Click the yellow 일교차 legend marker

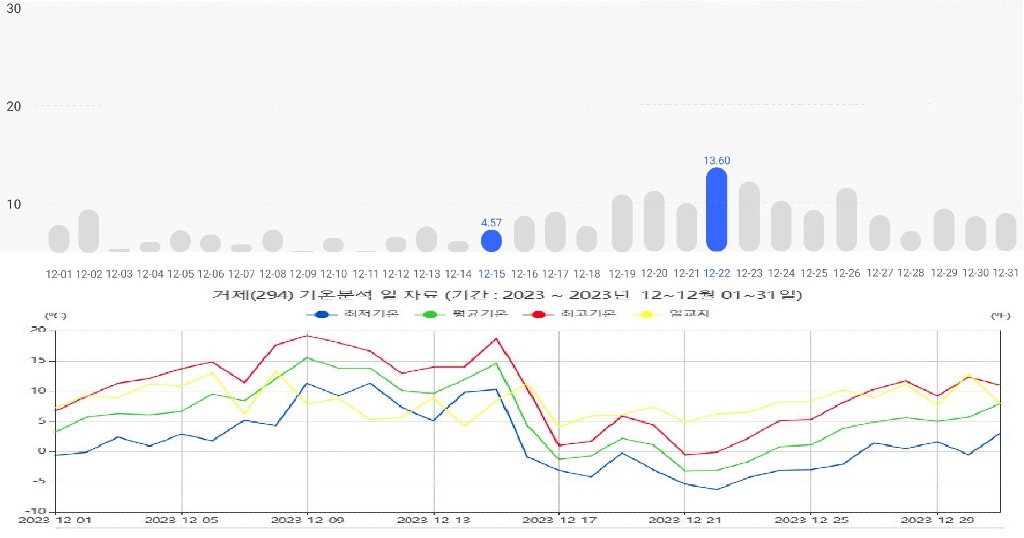coord(646,314)
